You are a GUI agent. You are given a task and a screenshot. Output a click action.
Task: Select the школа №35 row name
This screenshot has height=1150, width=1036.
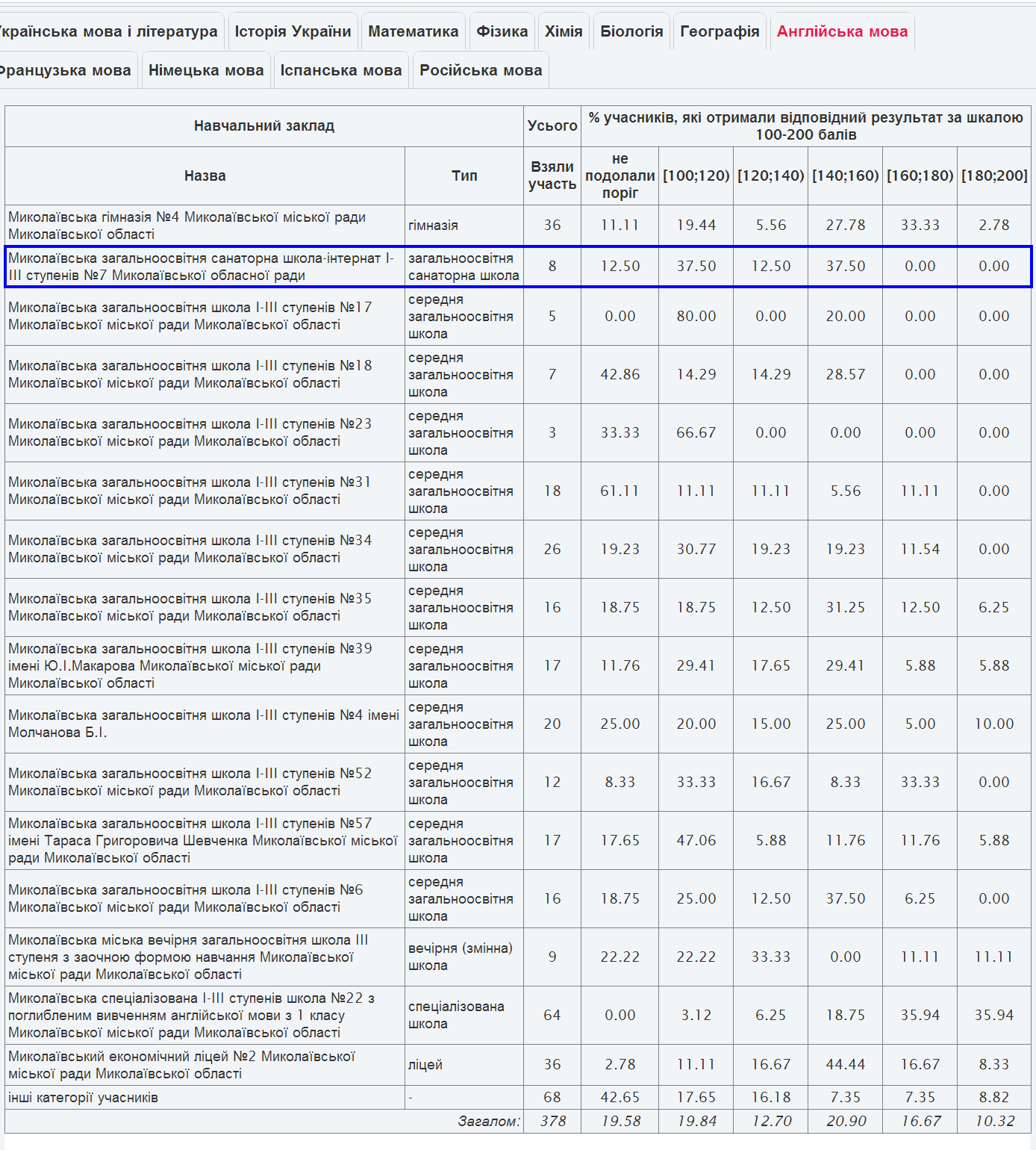coord(190,607)
